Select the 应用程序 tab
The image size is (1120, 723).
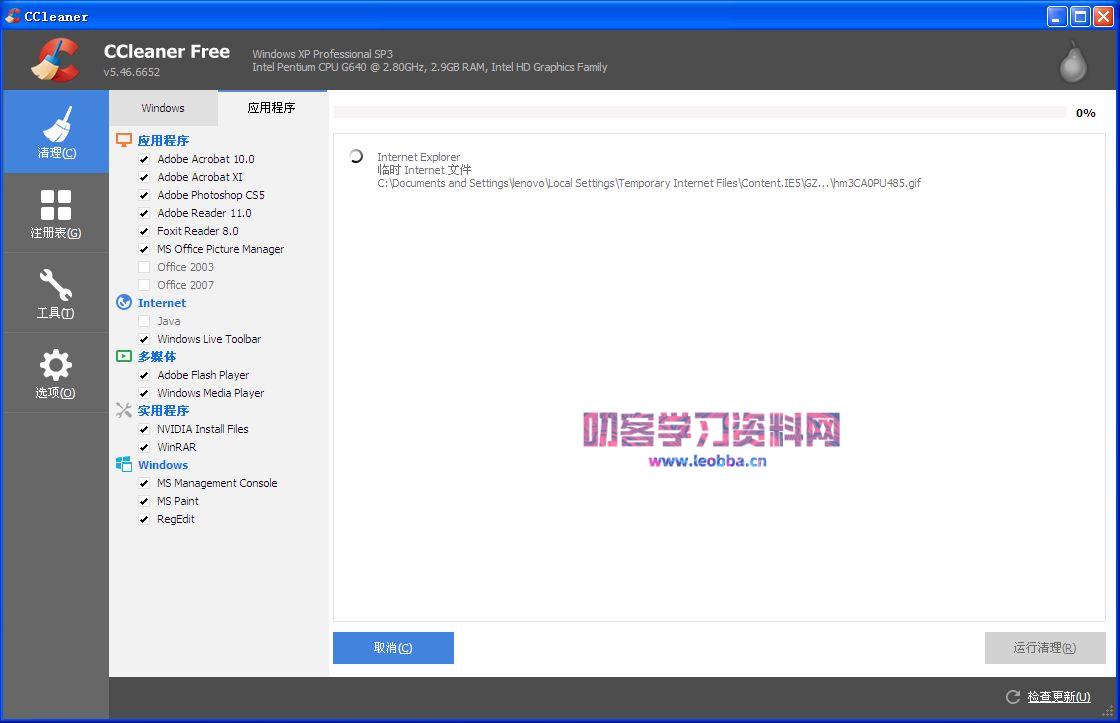tap(271, 107)
